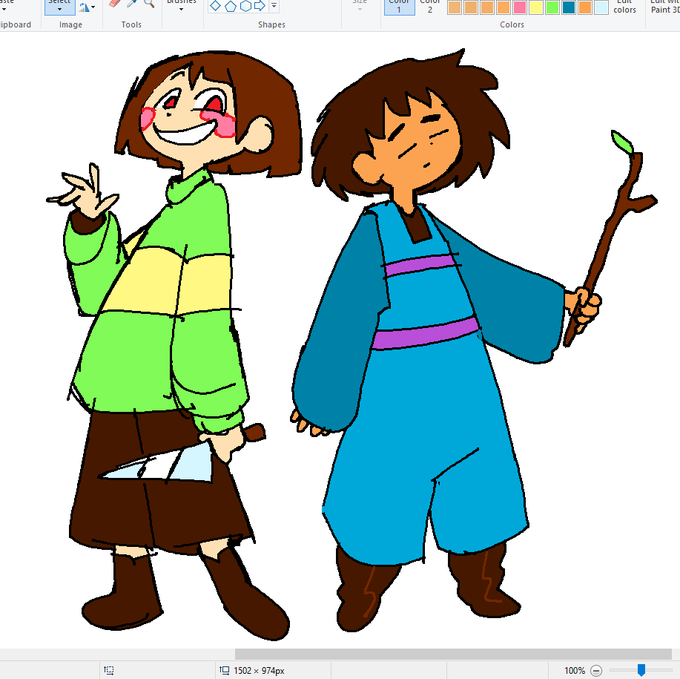Choose the hexagon shape
The image size is (680, 679).
point(245,6)
